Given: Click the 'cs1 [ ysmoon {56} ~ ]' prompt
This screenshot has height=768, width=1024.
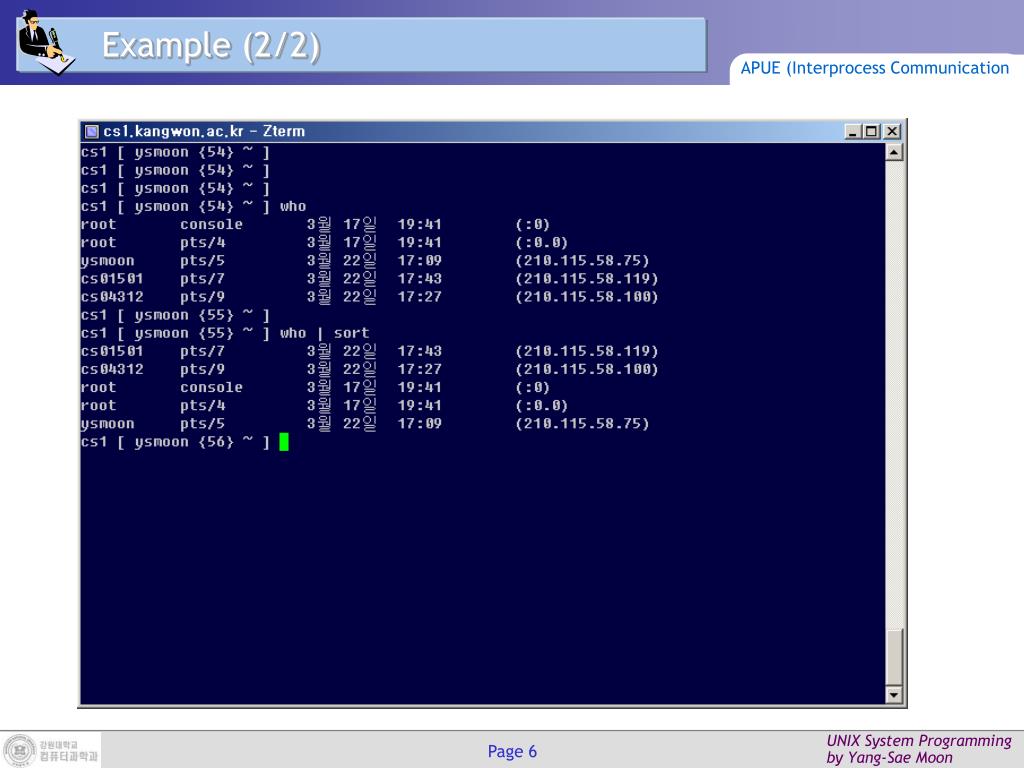Looking at the screenshot, I should click(x=175, y=442).
